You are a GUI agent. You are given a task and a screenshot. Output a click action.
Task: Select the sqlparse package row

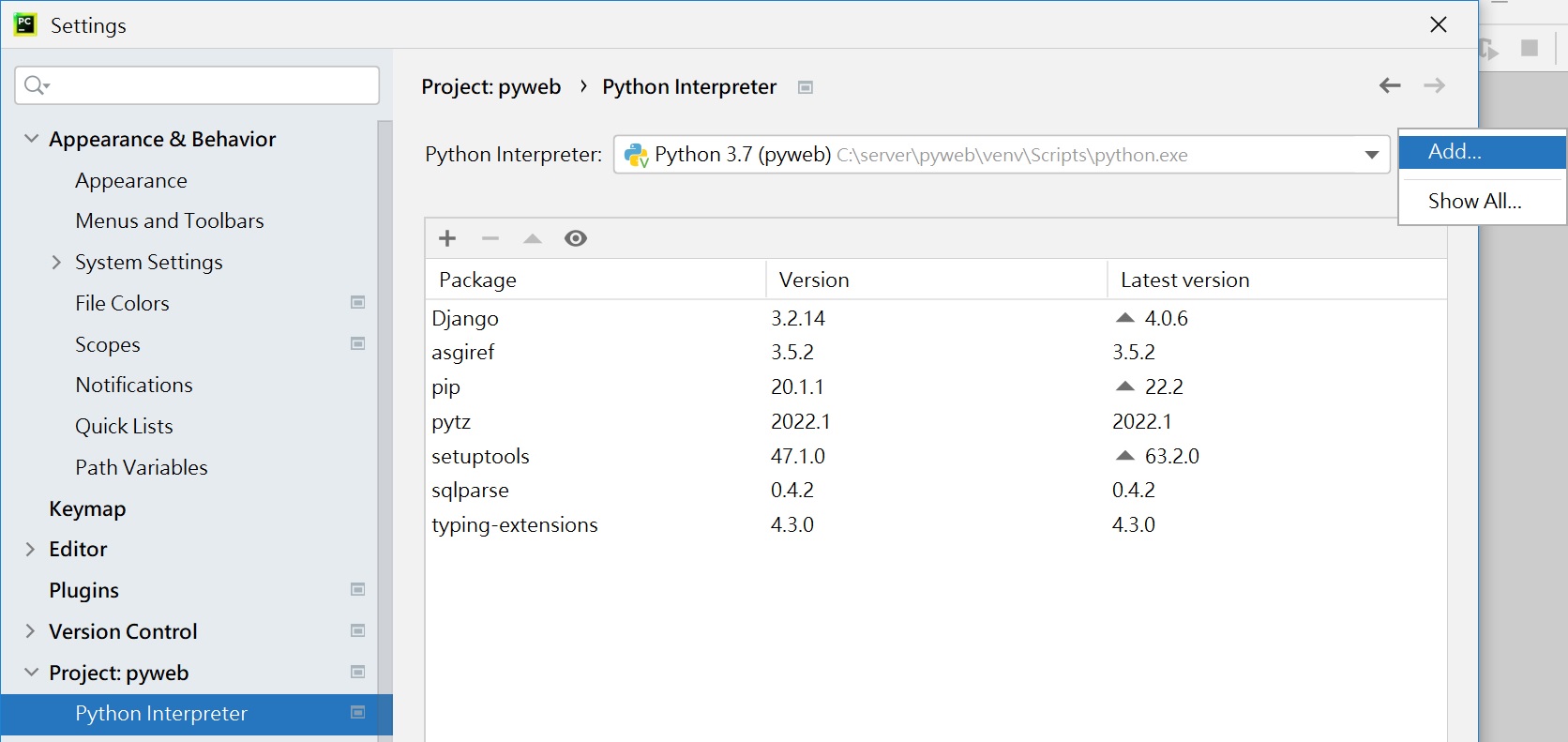[936, 490]
